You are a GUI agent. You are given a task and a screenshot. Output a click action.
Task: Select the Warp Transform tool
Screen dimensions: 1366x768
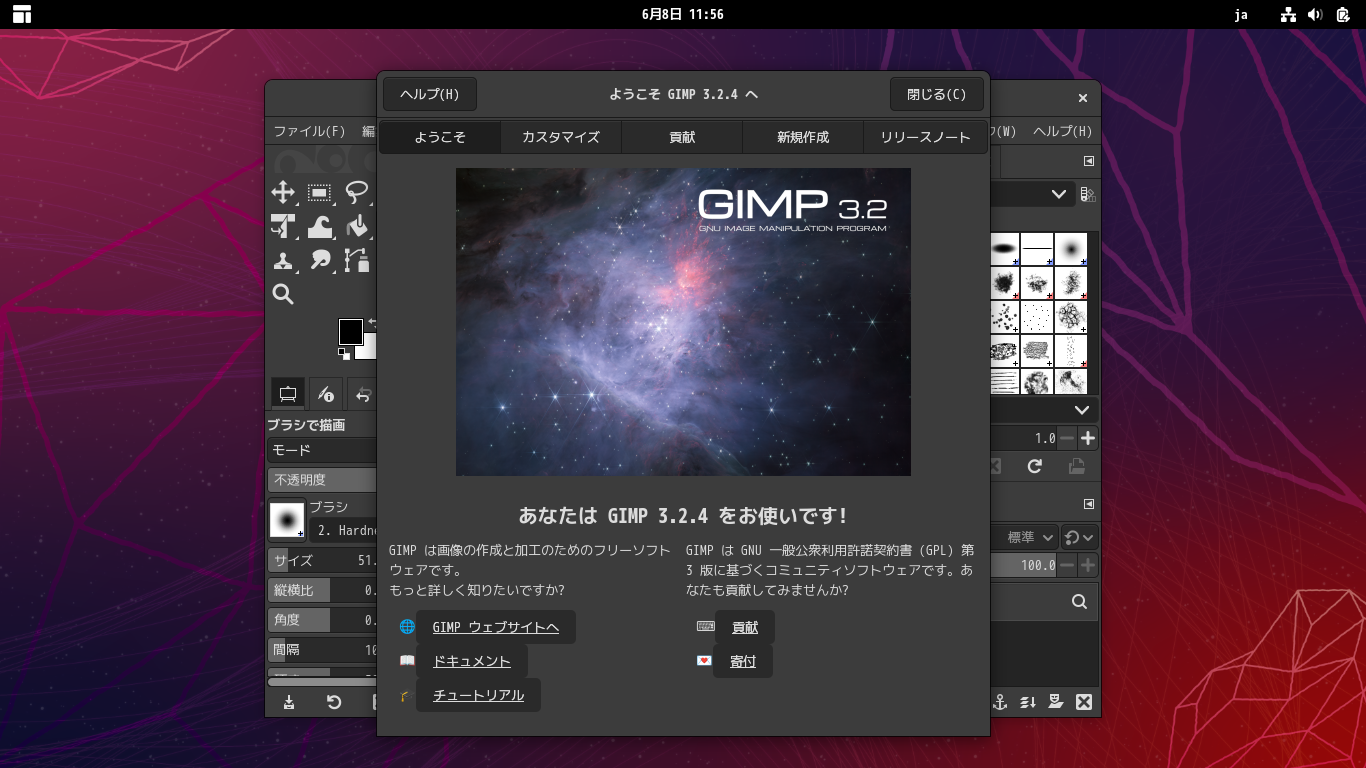[320, 227]
